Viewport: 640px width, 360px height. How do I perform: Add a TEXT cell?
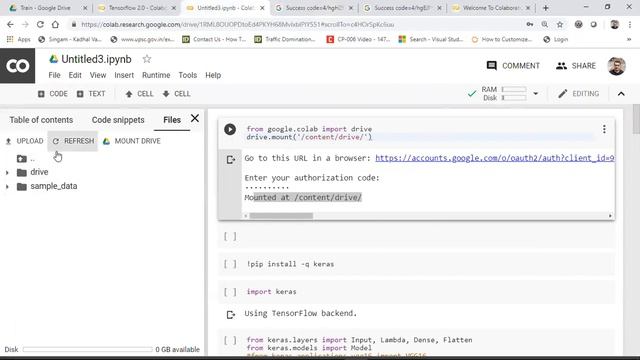coord(91,94)
